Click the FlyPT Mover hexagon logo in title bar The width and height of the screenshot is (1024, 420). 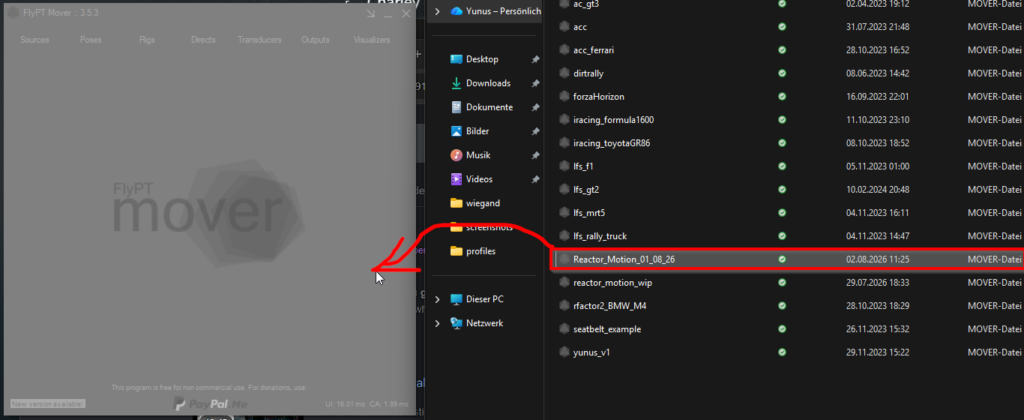[x=12, y=13]
